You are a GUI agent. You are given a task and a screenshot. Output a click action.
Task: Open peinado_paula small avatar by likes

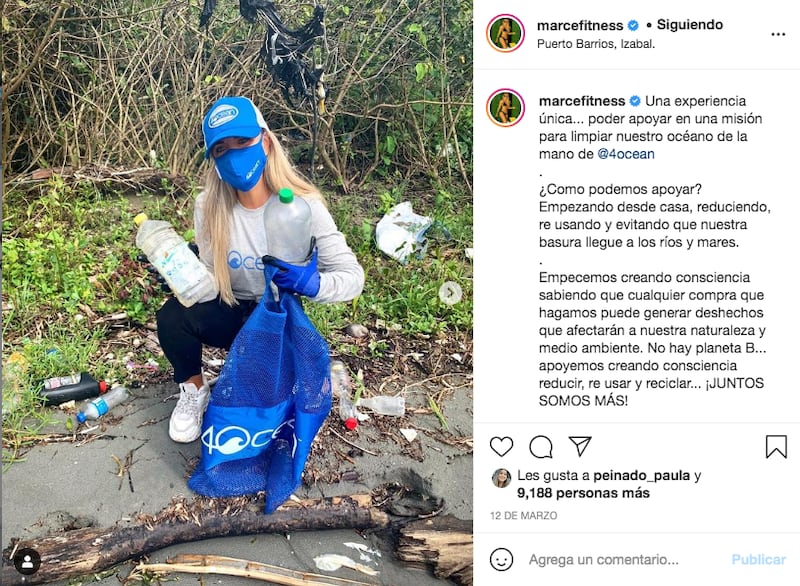tap(501, 478)
